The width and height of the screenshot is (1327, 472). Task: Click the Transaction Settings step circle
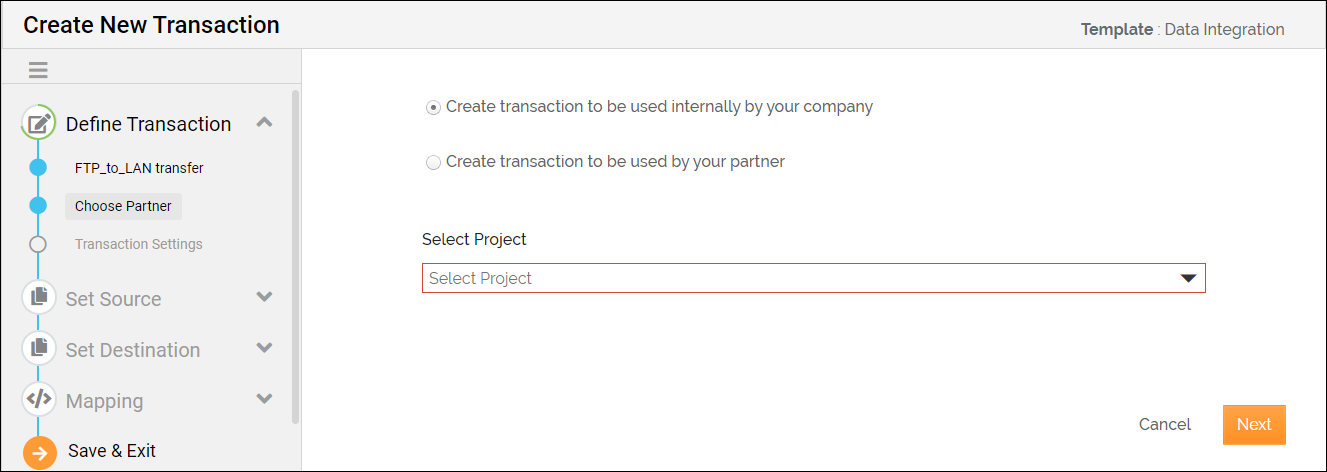click(38, 244)
